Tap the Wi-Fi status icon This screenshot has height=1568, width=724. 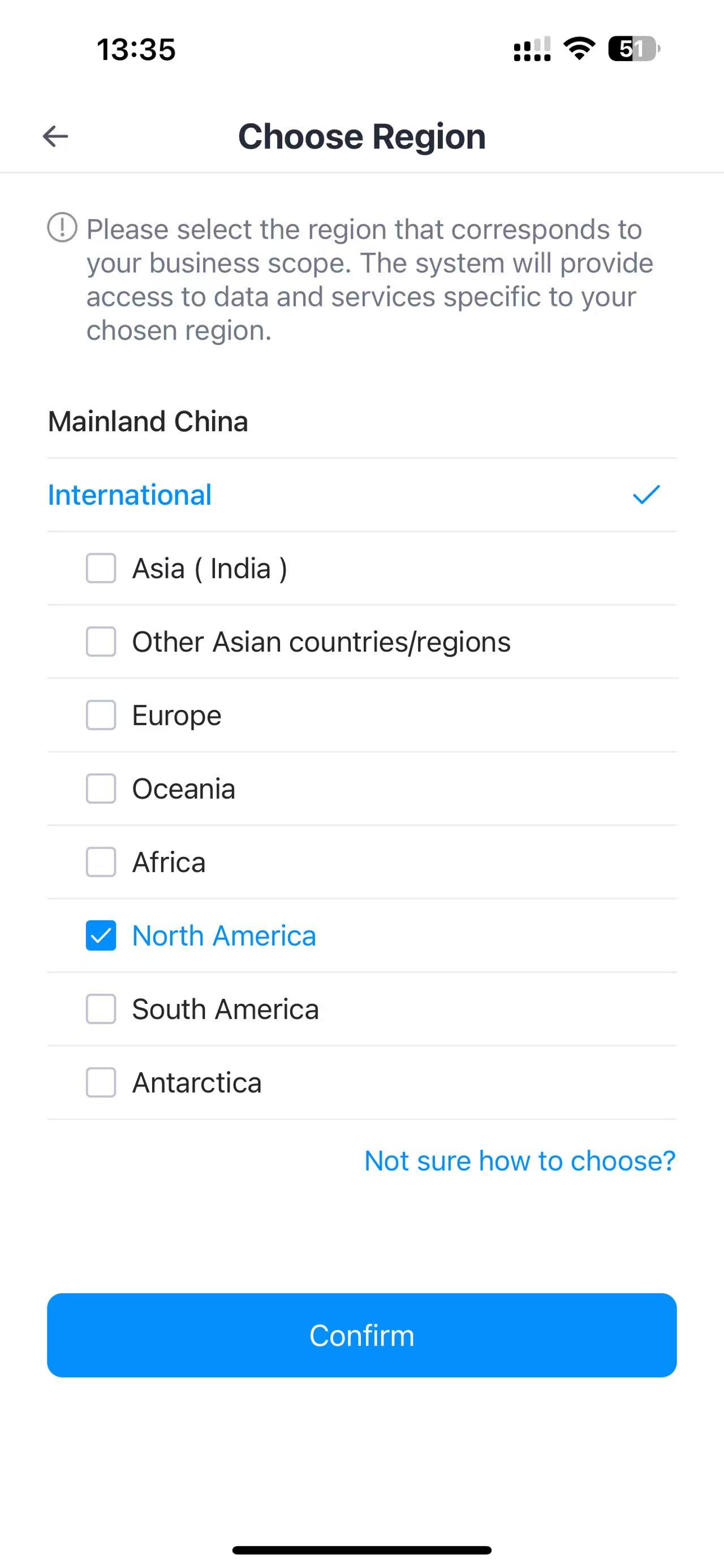point(579,48)
